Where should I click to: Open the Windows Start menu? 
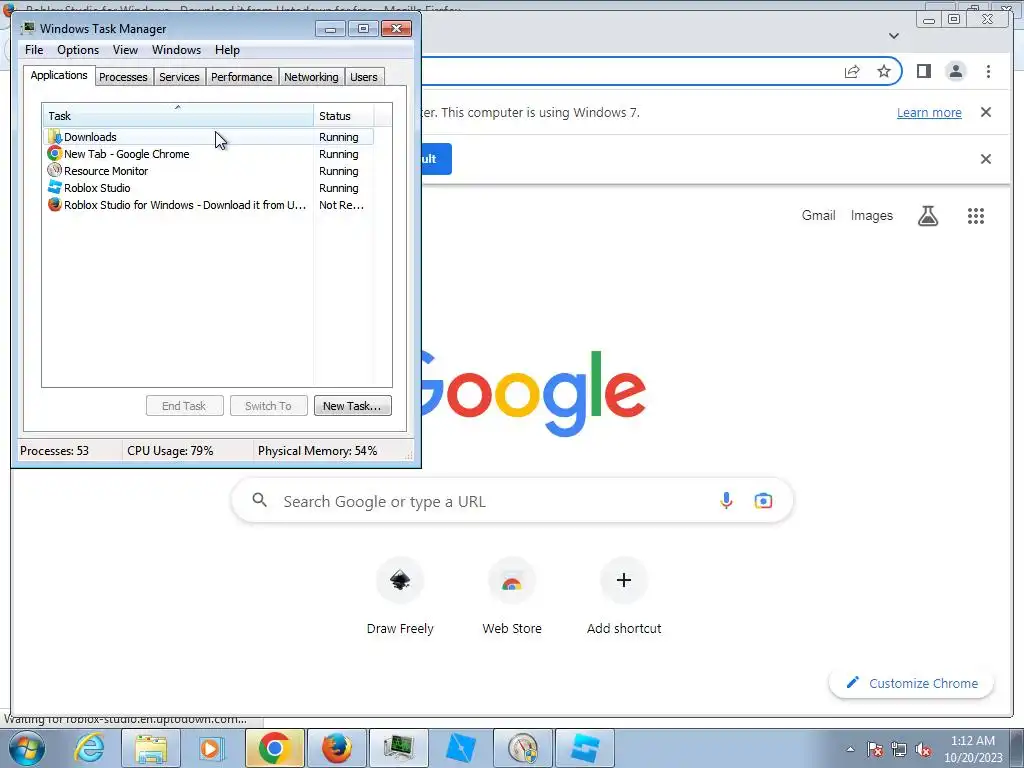coord(26,748)
